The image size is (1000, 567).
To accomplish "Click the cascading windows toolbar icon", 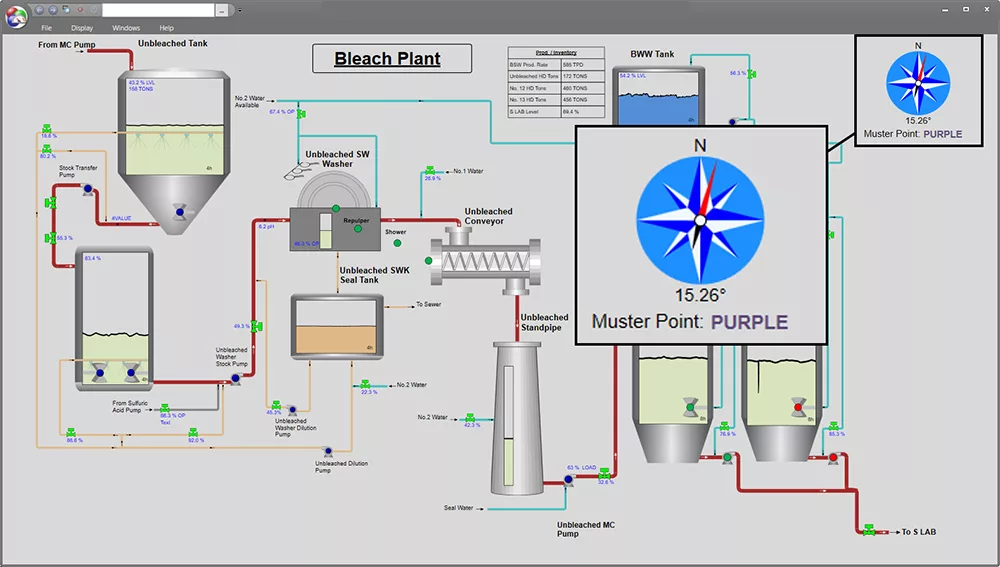I will coord(66,10).
